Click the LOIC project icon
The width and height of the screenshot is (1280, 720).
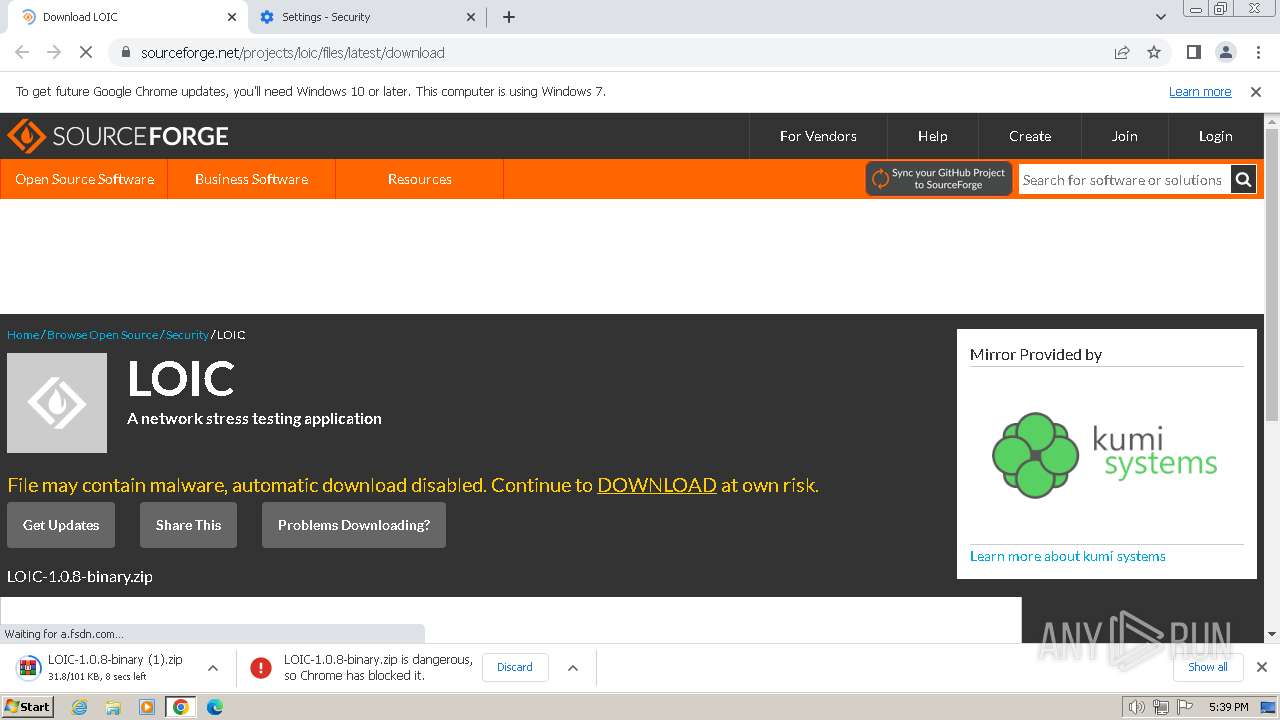pos(57,403)
